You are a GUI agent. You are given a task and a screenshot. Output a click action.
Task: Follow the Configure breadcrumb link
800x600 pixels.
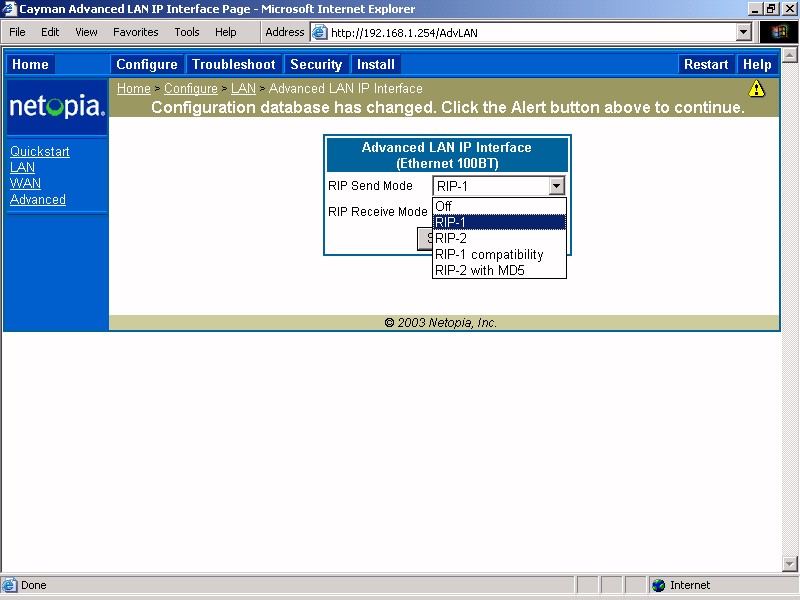coord(191,89)
